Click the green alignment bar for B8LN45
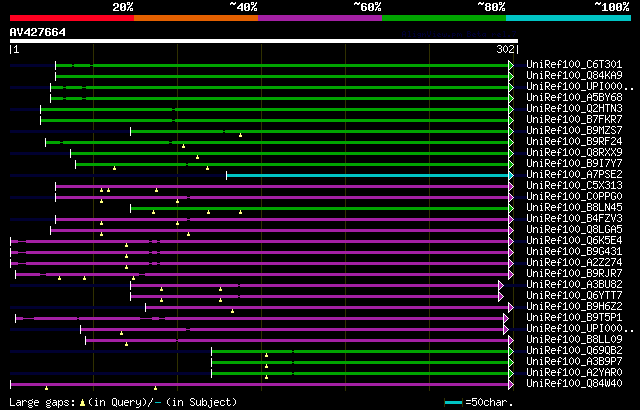Image resolution: width=640 pixels, height=410 pixels. pos(320,208)
